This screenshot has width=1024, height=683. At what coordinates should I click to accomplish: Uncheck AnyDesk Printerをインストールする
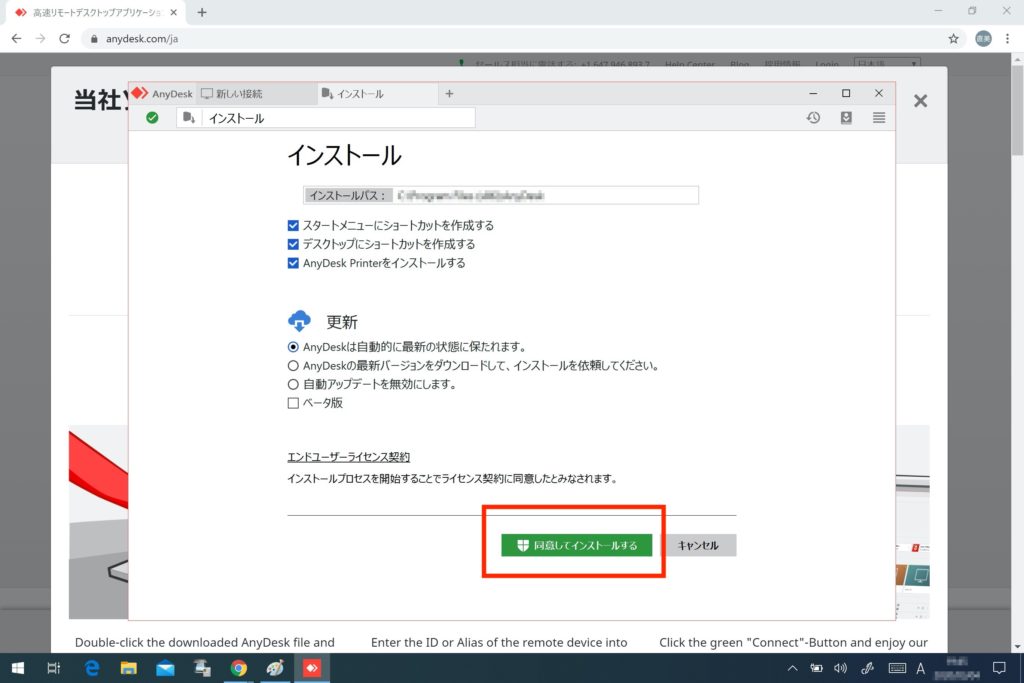(293, 263)
